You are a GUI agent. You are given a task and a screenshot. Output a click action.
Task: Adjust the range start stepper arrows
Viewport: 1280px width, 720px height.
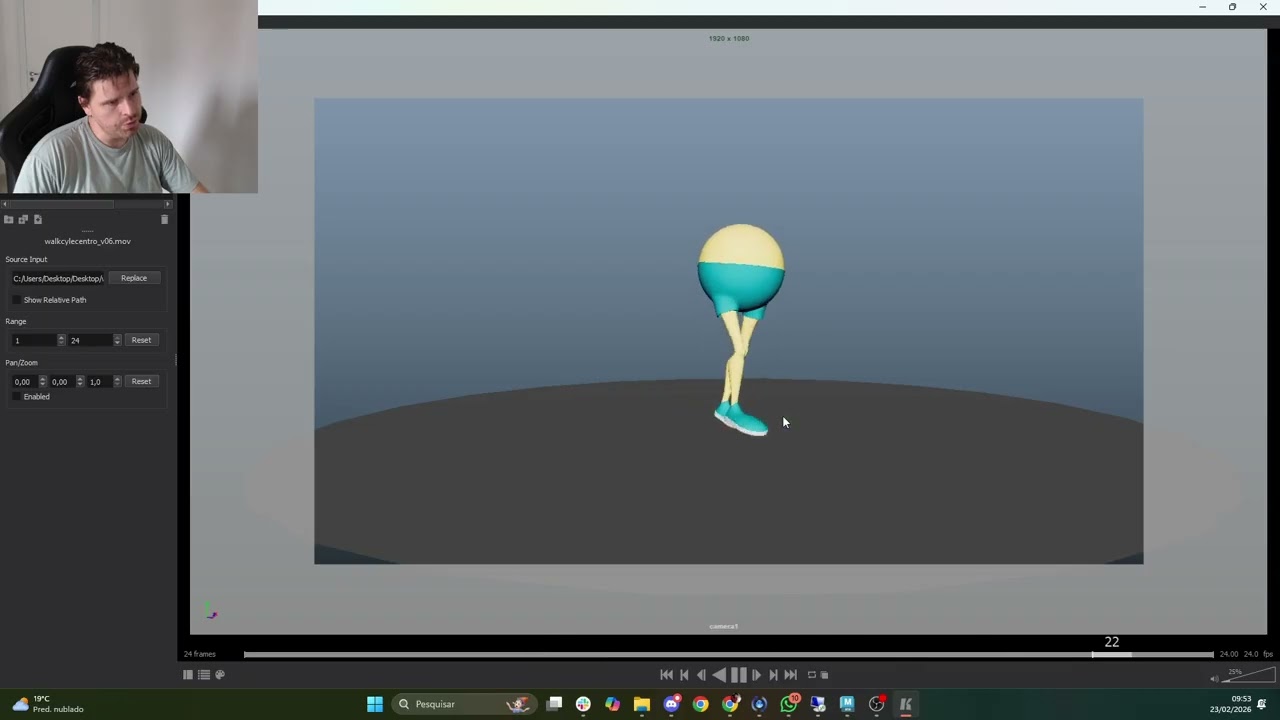coord(61,340)
